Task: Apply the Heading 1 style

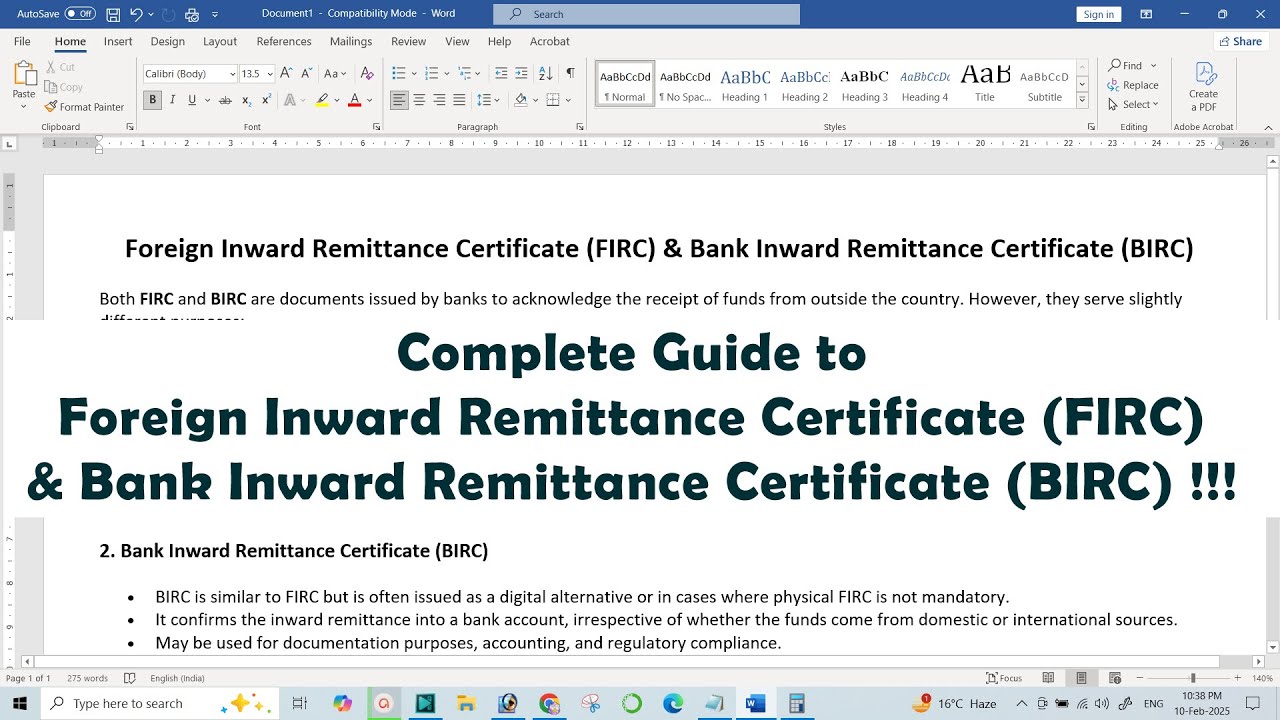Action: tap(745, 85)
